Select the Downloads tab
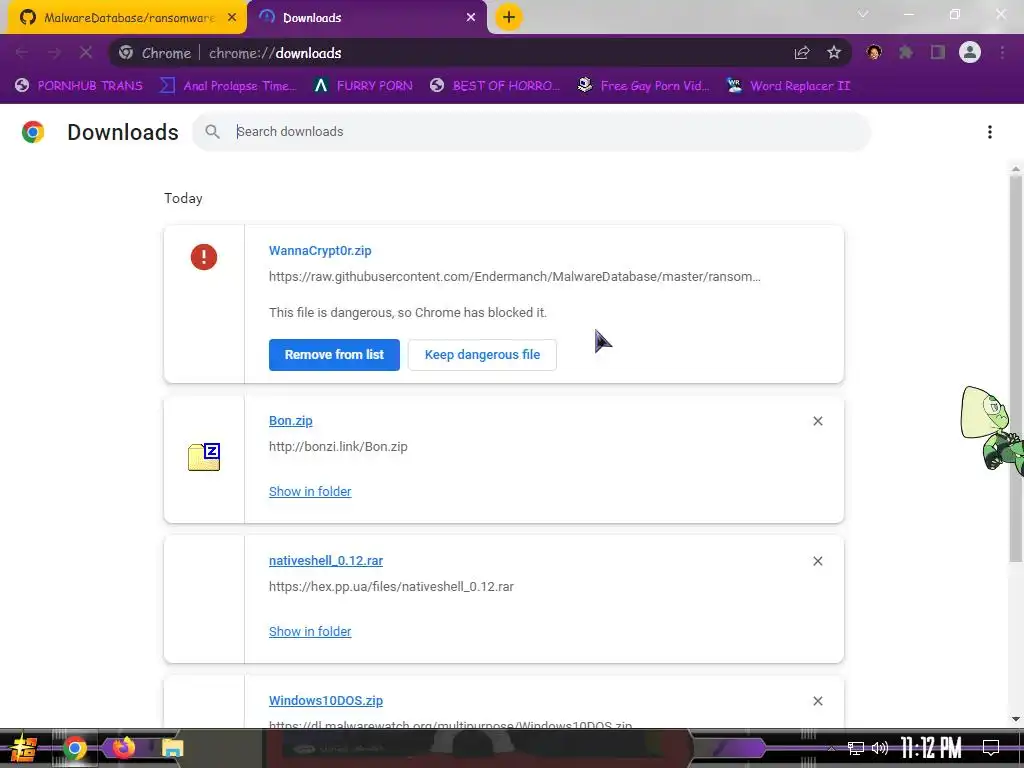 point(369,18)
